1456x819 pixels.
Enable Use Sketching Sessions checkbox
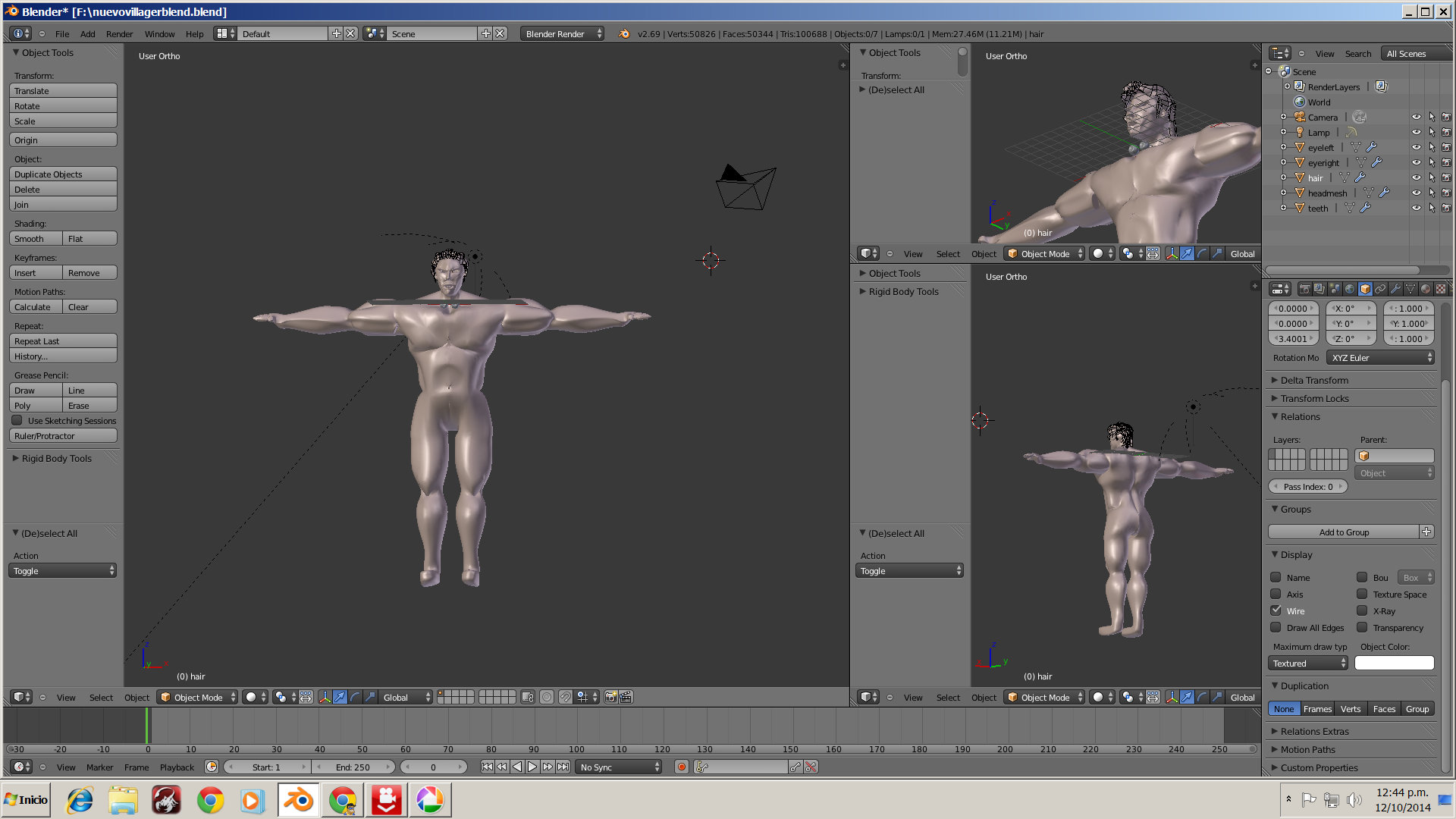pos(17,420)
